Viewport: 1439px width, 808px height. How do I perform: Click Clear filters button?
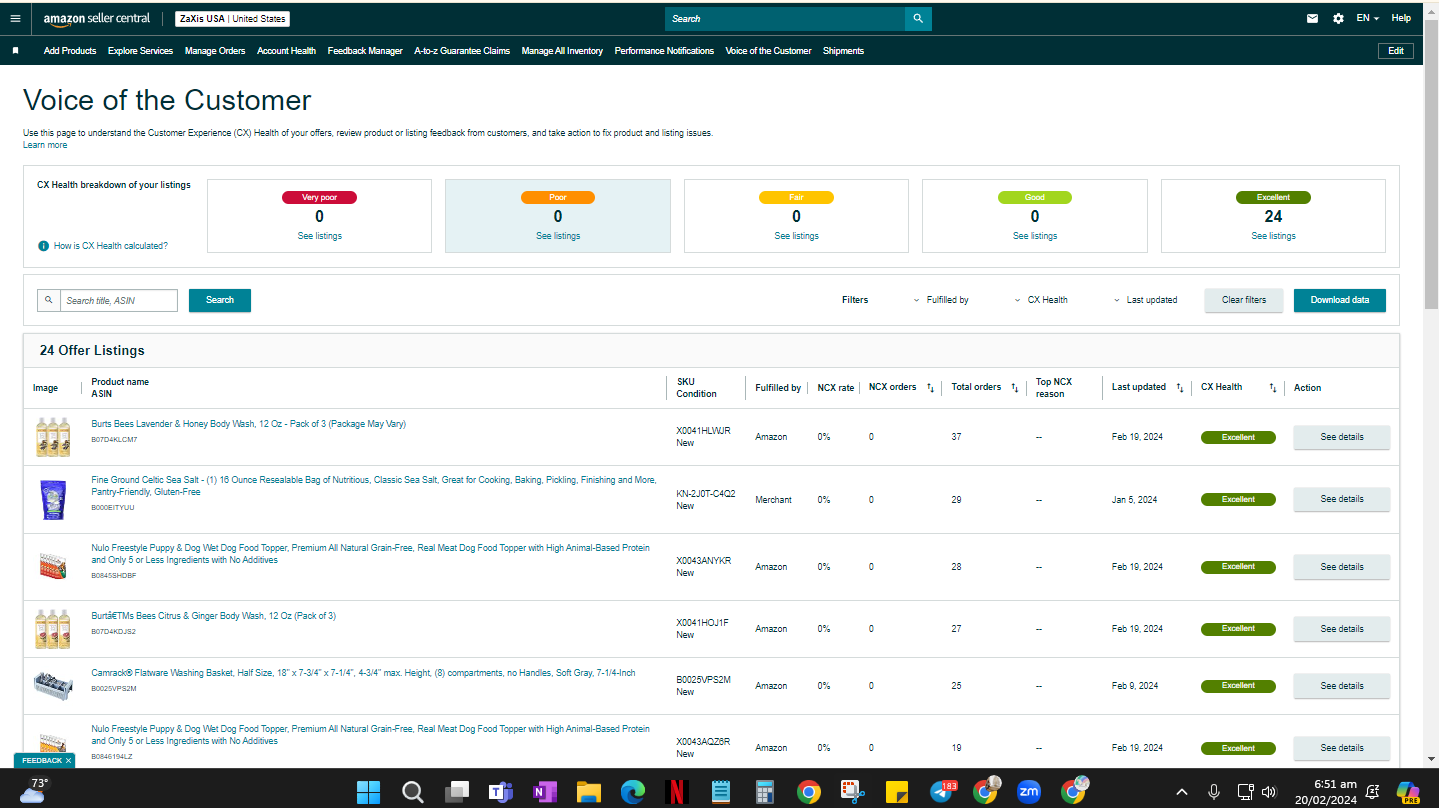tap(1244, 300)
